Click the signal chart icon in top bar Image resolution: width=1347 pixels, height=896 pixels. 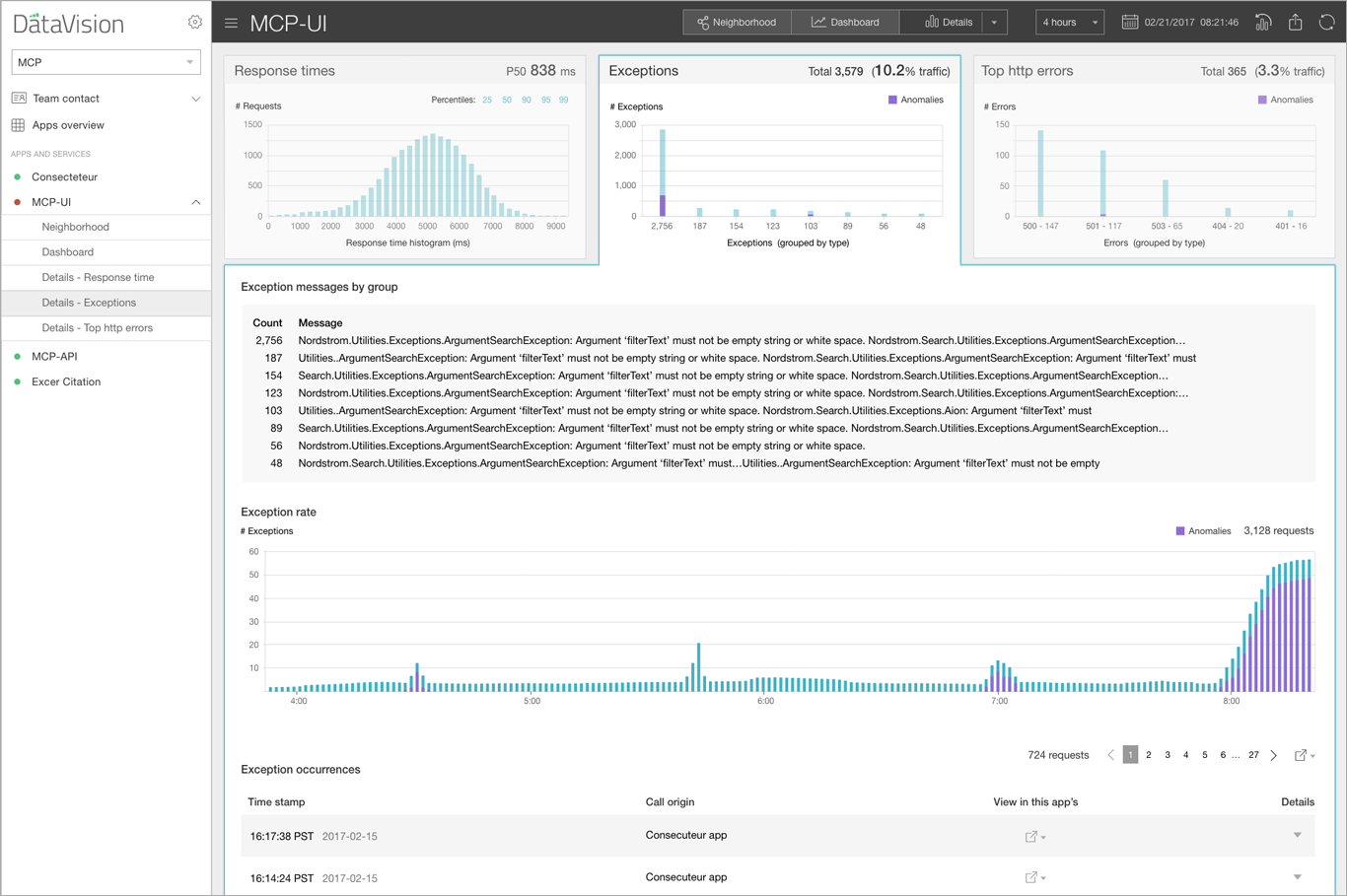(x=1263, y=22)
